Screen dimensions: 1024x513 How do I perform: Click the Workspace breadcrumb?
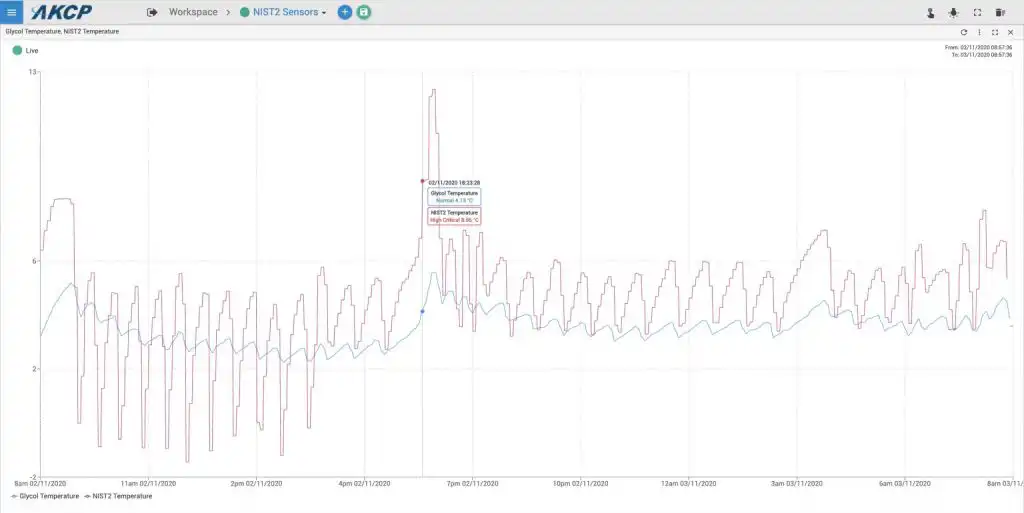193,12
